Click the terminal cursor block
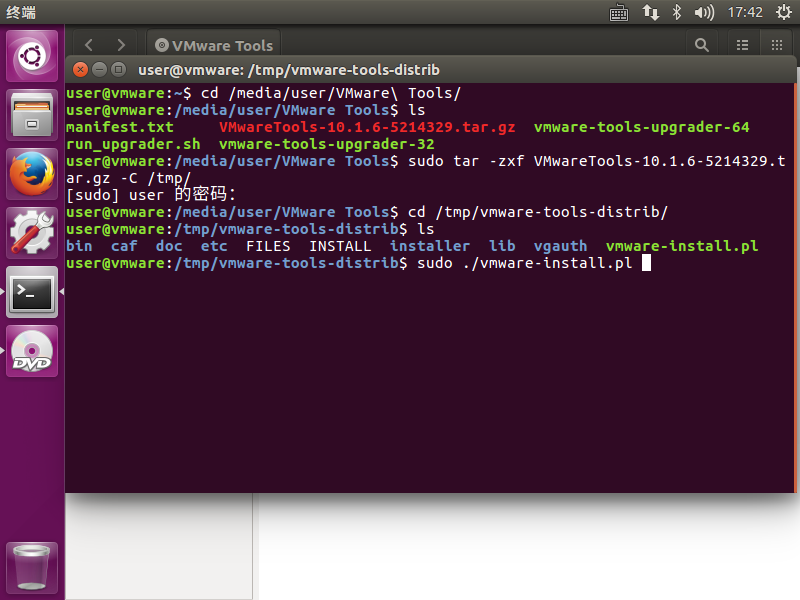800x600 pixels. click(646, 263)
